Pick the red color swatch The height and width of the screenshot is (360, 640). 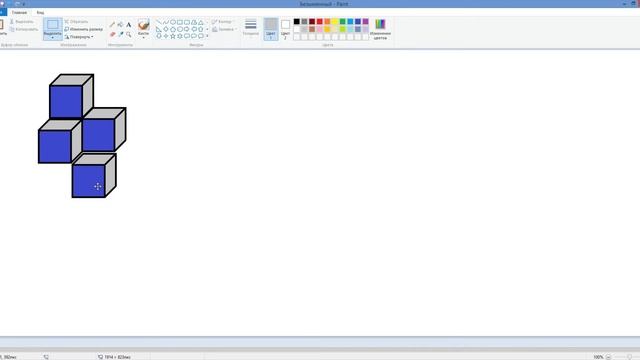320,21
